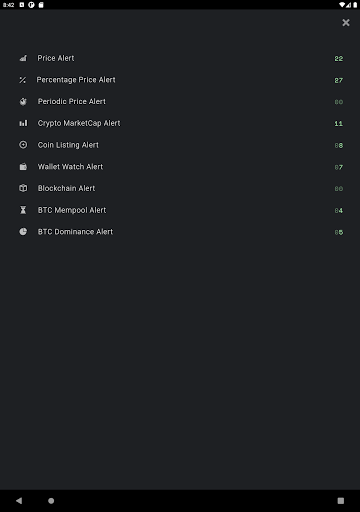Choose the Blockchain Alert entry
Screen dimensions: 360x512
pos(180,188)
